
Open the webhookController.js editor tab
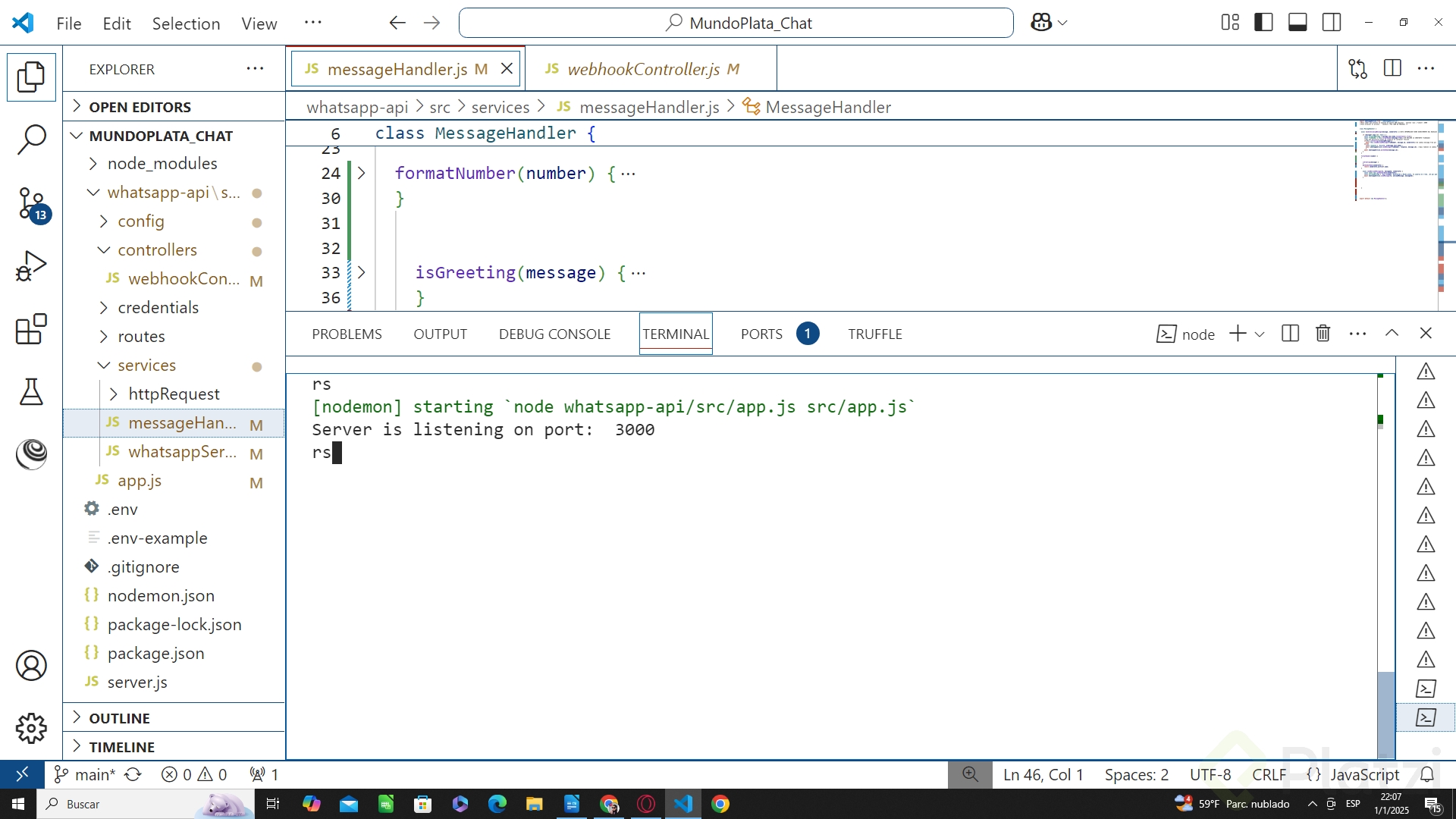pos(643,69)
